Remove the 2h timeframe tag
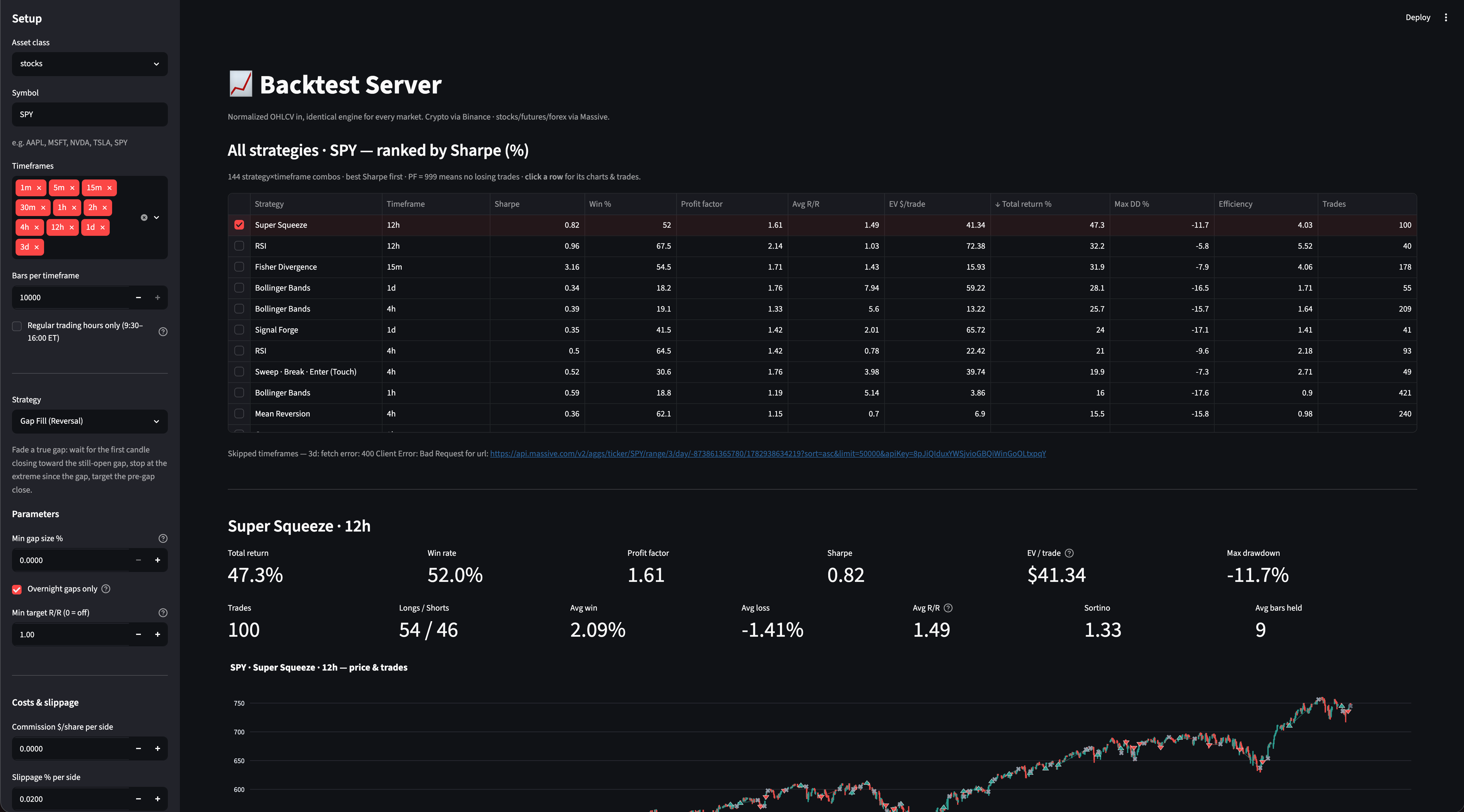 (x=105, y=207)
